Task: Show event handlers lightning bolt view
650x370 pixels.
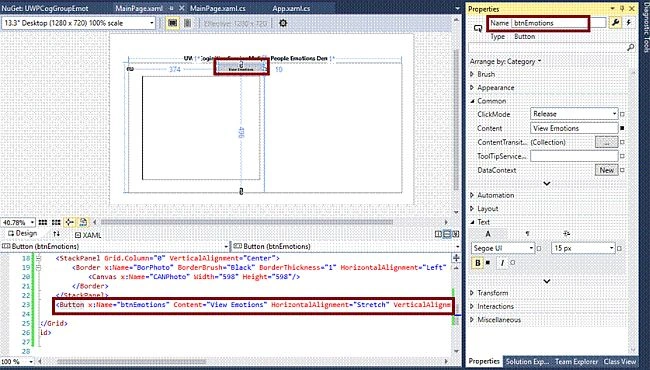Action: pyautogui.click(x=629, y=23)
